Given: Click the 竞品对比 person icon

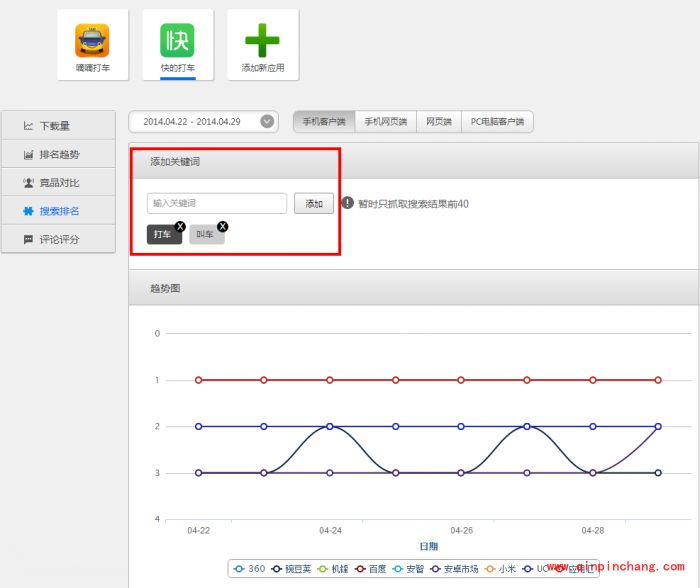Looking at the screenshot, I should [x=28, y=183].
